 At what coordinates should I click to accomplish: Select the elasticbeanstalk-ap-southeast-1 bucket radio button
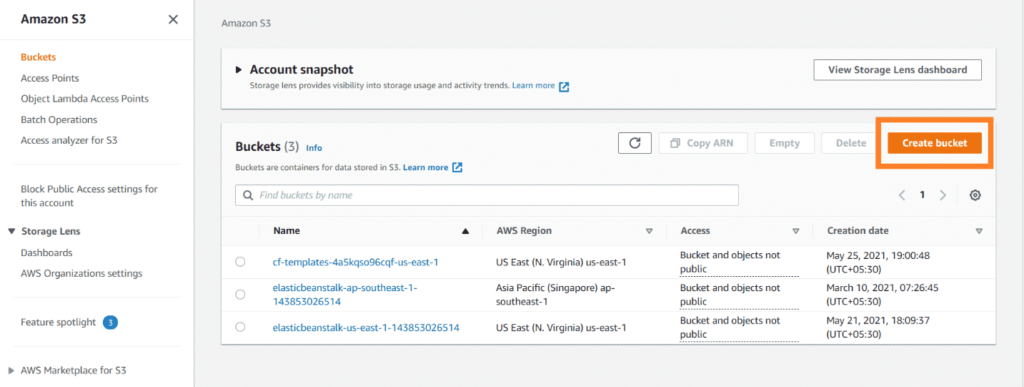pos(240,294)
